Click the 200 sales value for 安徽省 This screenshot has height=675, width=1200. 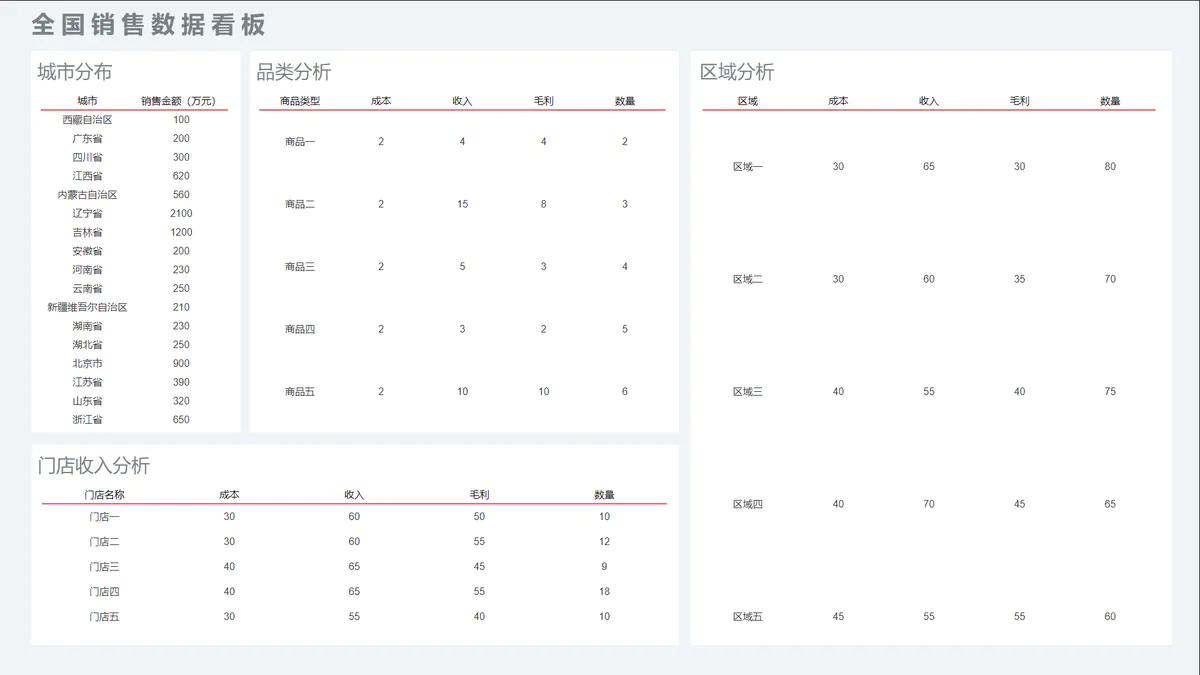pos(181,251)
